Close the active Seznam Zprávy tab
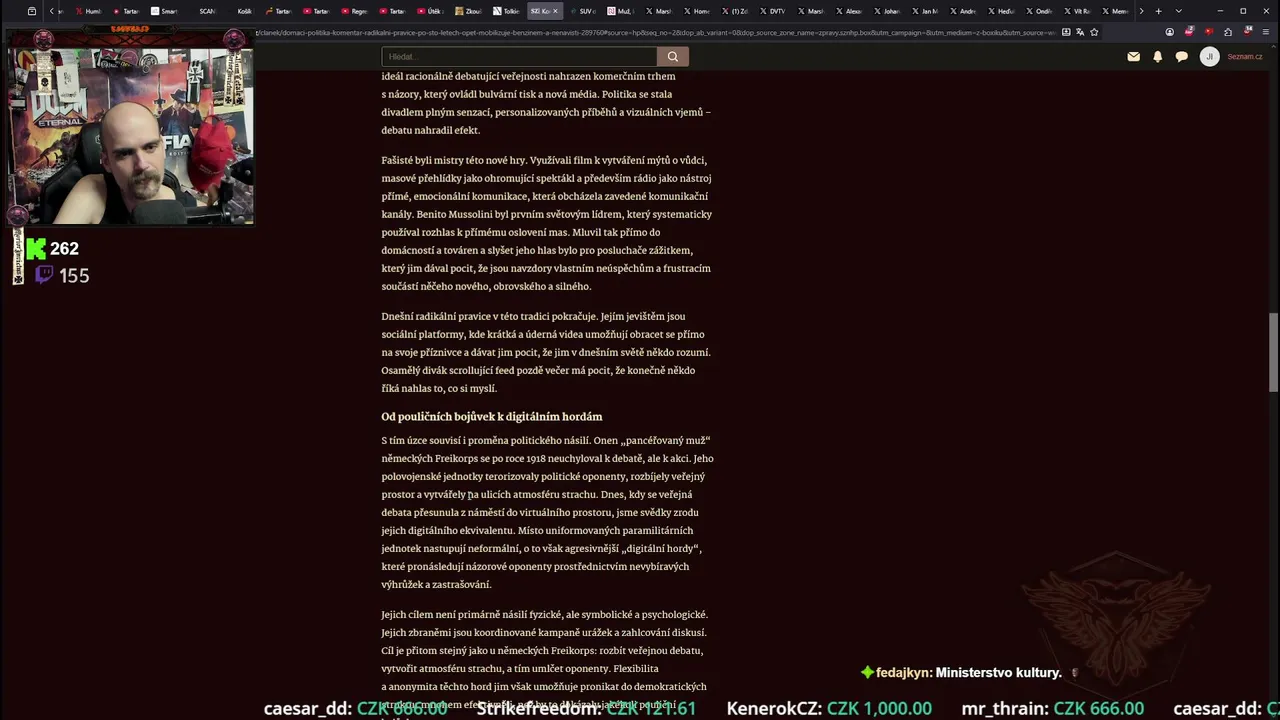This screenshot has width=1280, height=720. [x=556, y=11]
